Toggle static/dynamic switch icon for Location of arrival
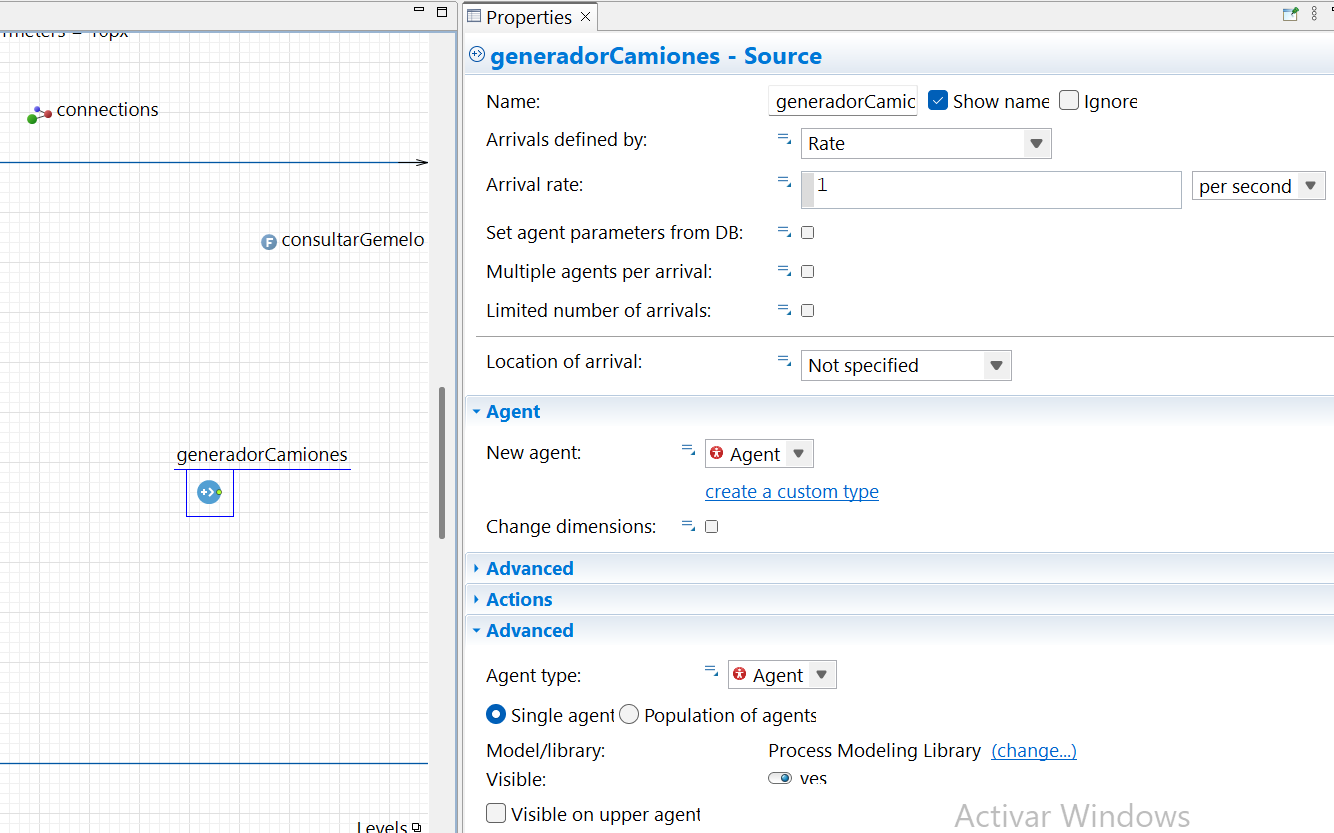 (785, 361)
